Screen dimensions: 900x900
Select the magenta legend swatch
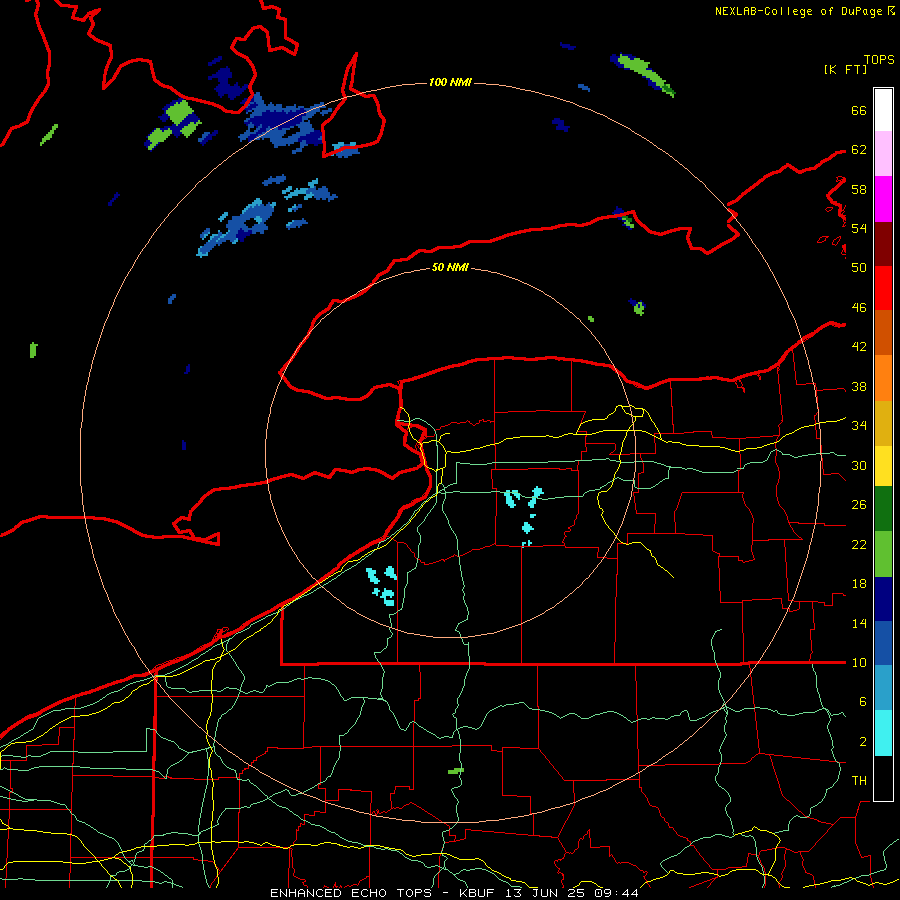point(883,199)
